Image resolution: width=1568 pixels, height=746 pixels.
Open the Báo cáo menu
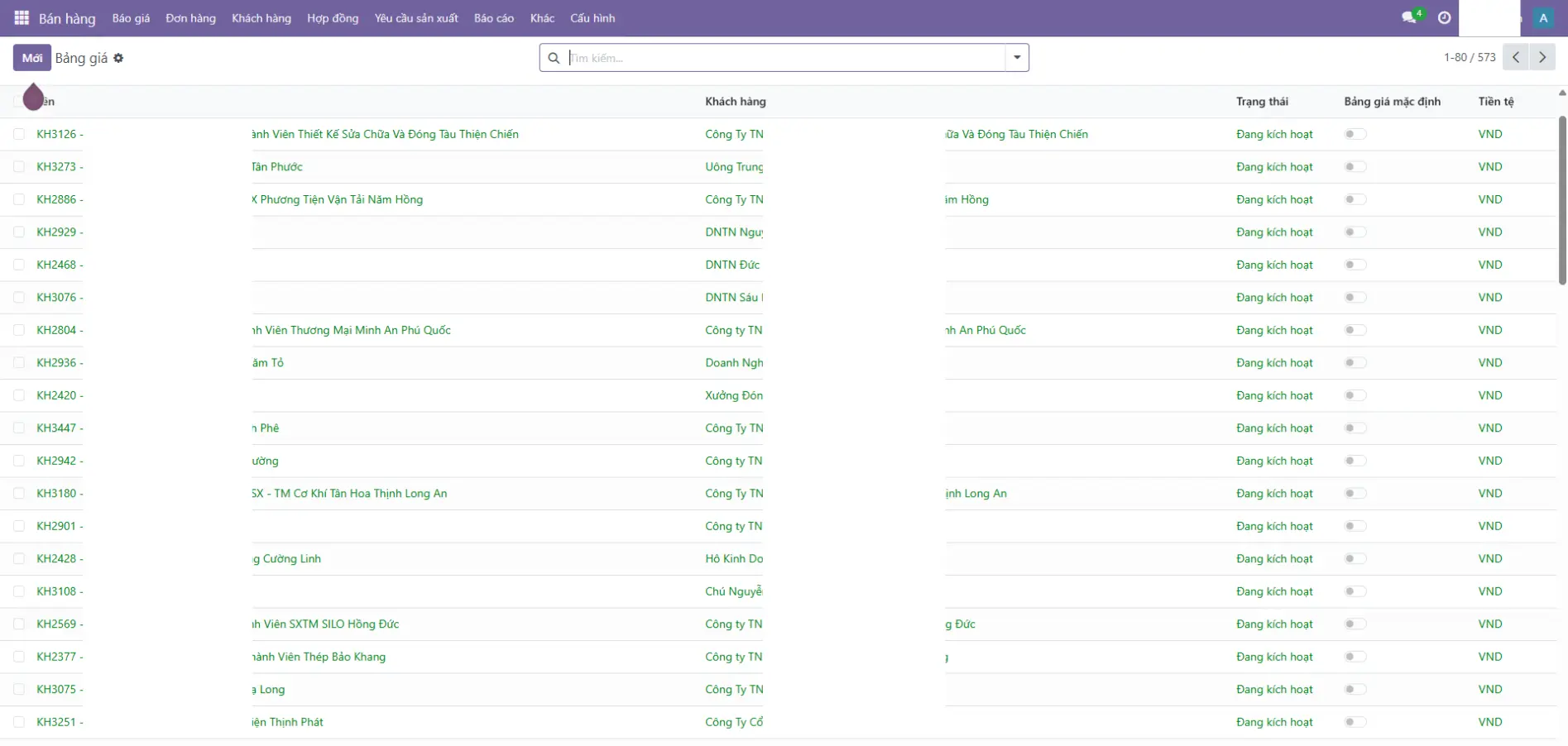click(493, 18)
